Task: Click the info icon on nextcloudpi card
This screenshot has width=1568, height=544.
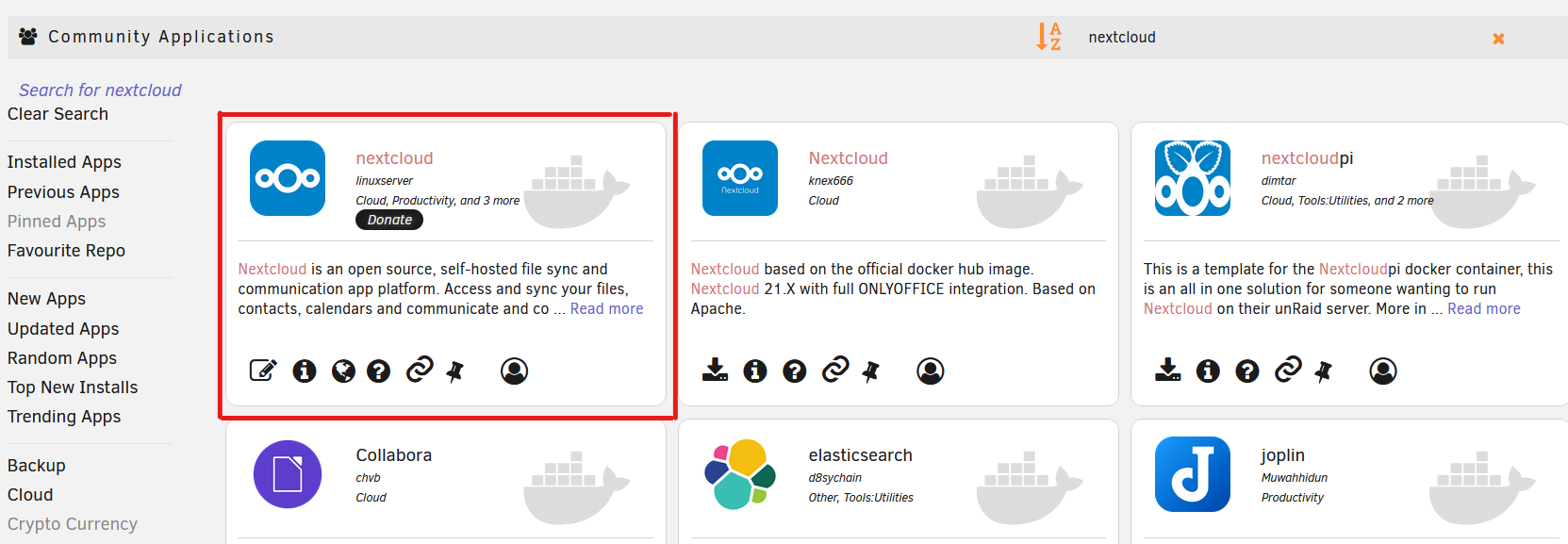Action: tap(1208, 371)
